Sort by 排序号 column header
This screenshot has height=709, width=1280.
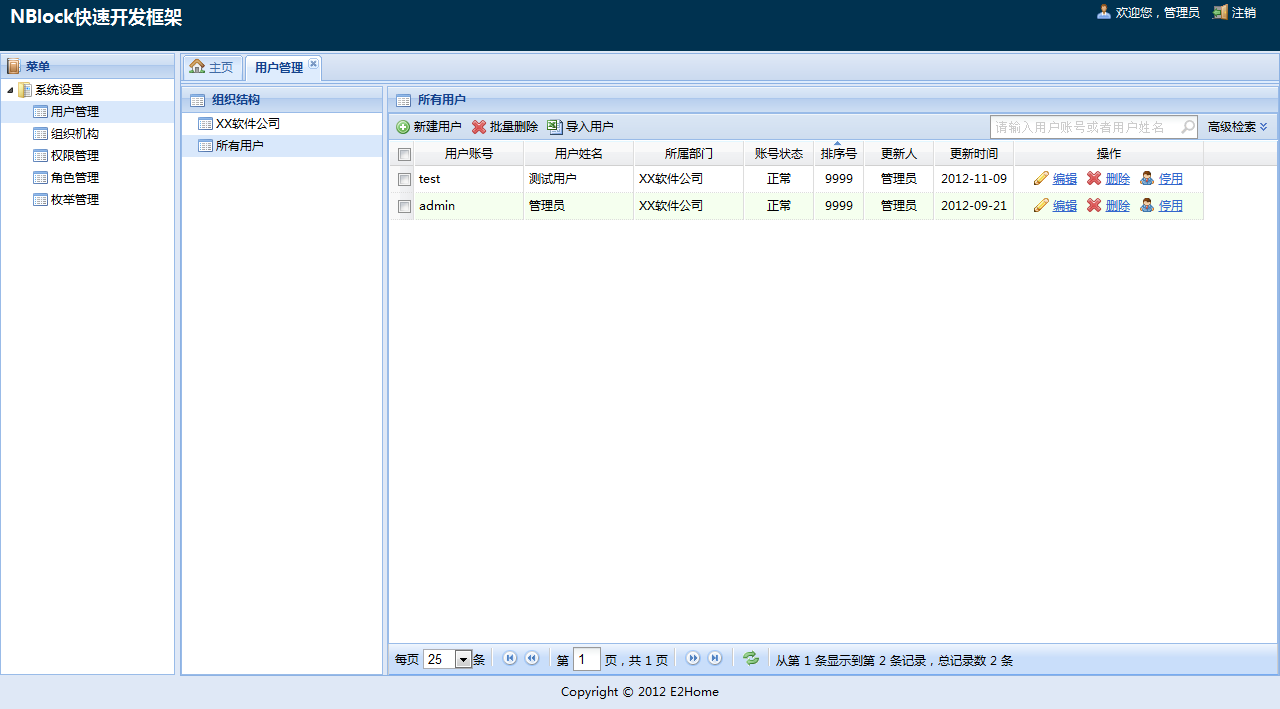[839, 154]
